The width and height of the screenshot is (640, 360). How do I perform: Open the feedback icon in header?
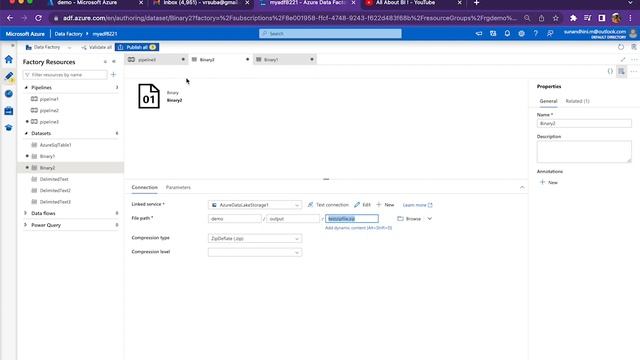[x=550, y=33]
